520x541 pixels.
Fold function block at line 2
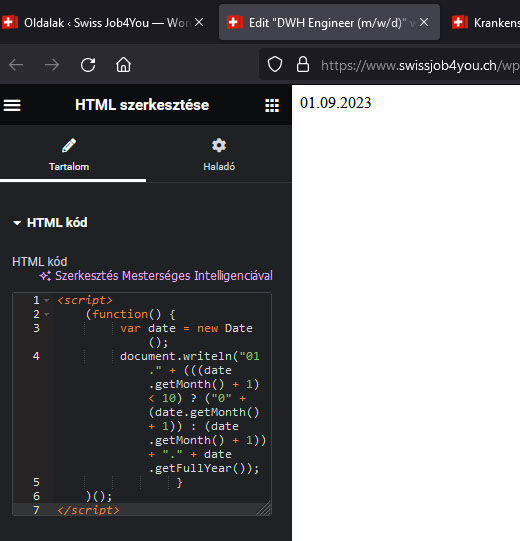point(47,315)
